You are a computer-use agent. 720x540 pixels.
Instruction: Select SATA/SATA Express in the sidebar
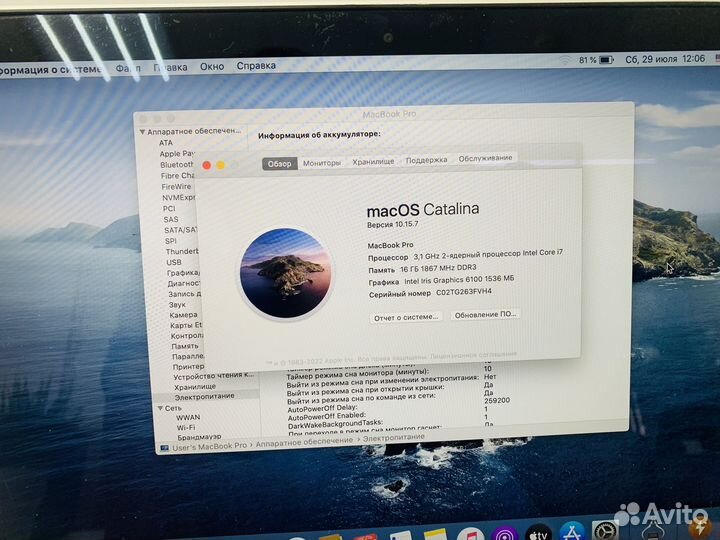pos(181,230)
